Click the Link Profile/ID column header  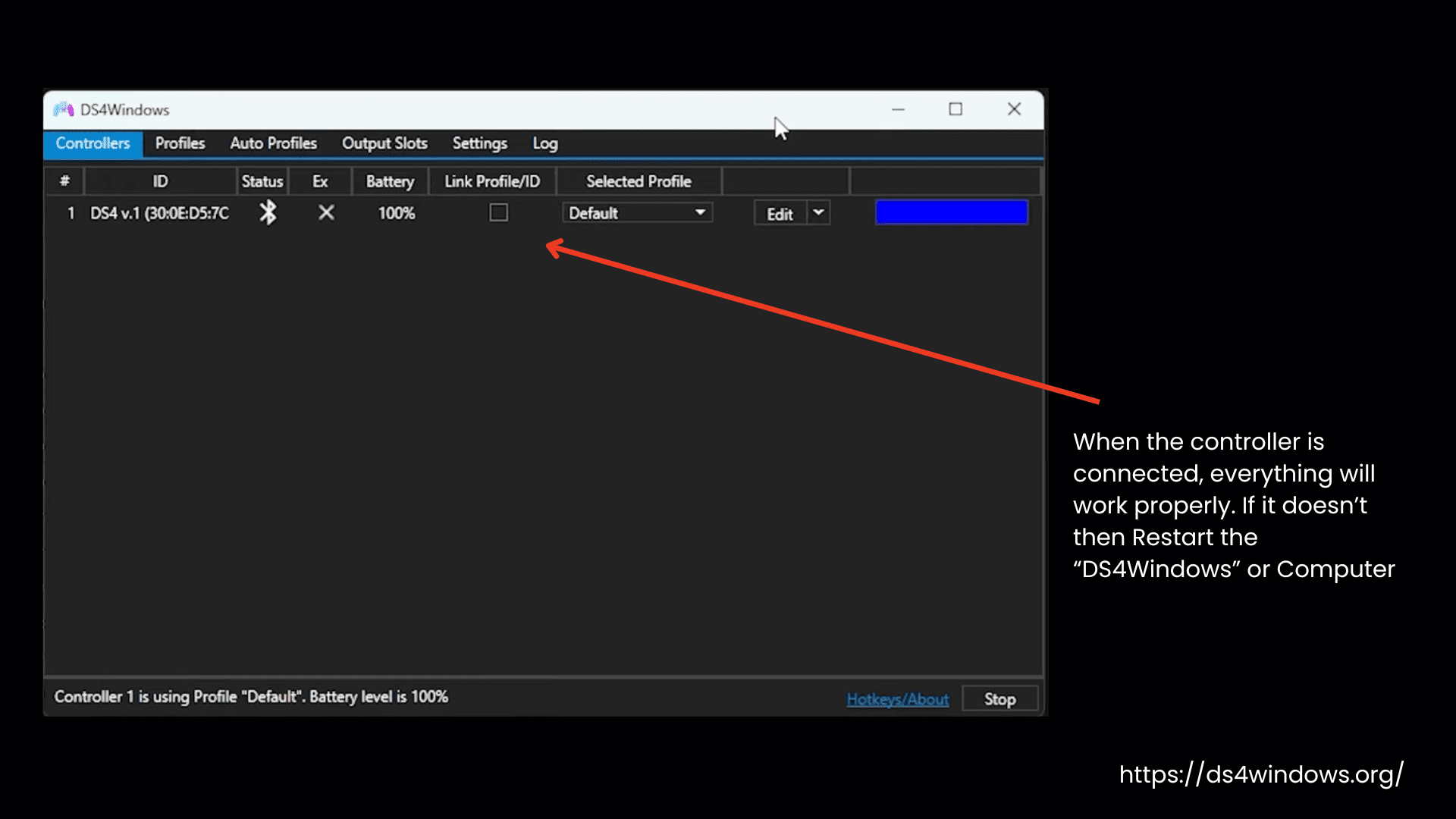coord(492,181)
